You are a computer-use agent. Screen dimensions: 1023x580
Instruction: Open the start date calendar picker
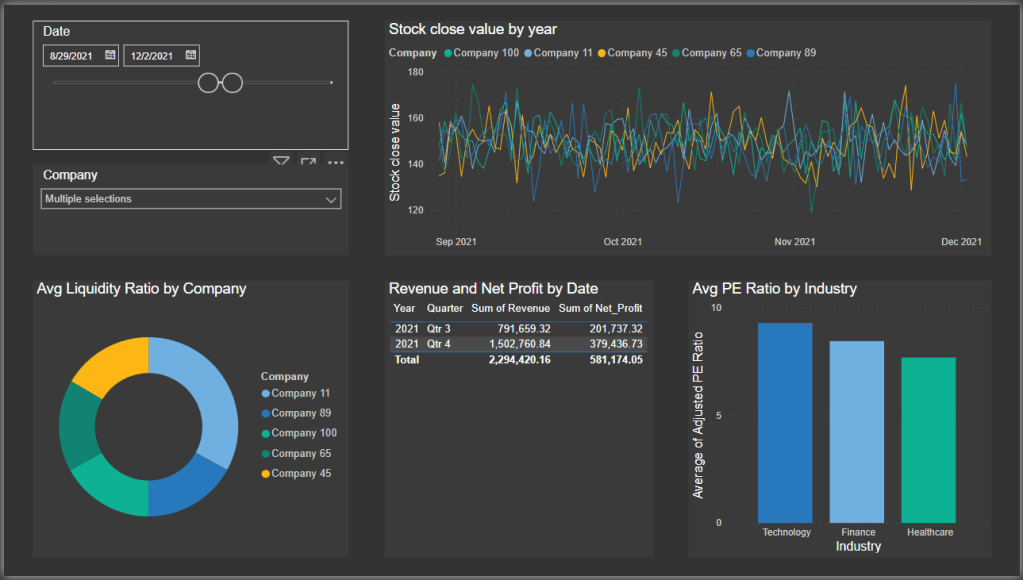coord(110,56)
